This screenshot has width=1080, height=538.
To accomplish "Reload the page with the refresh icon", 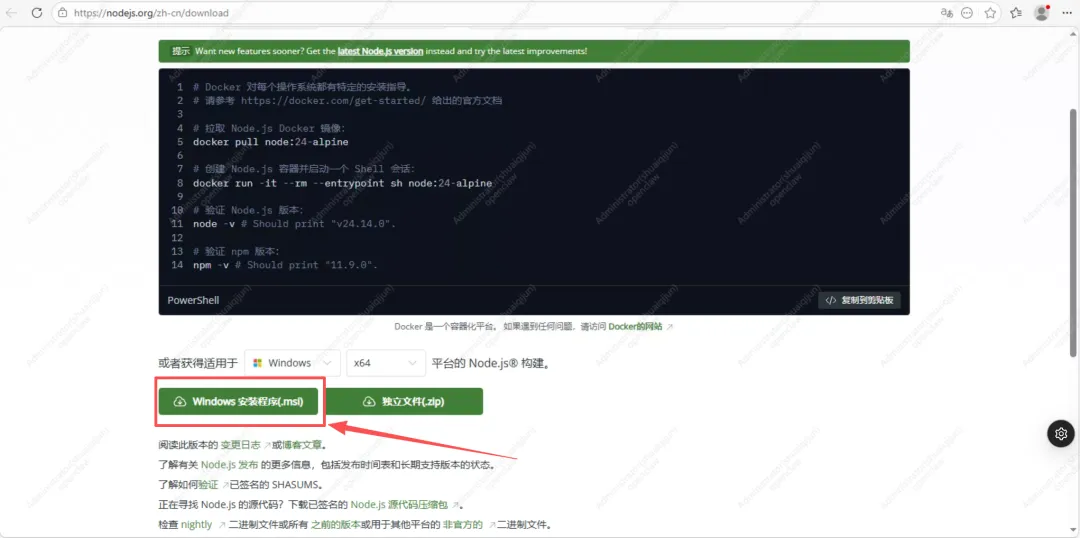I will (37, 12).
